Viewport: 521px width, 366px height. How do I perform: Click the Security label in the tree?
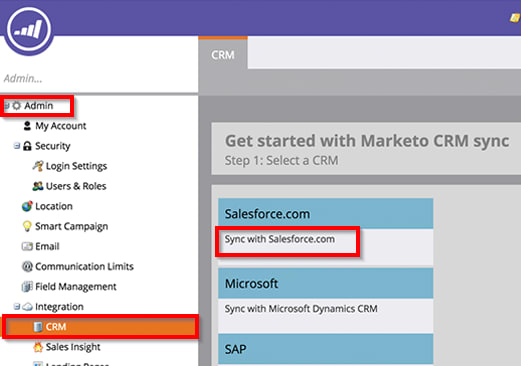(53, 146)
